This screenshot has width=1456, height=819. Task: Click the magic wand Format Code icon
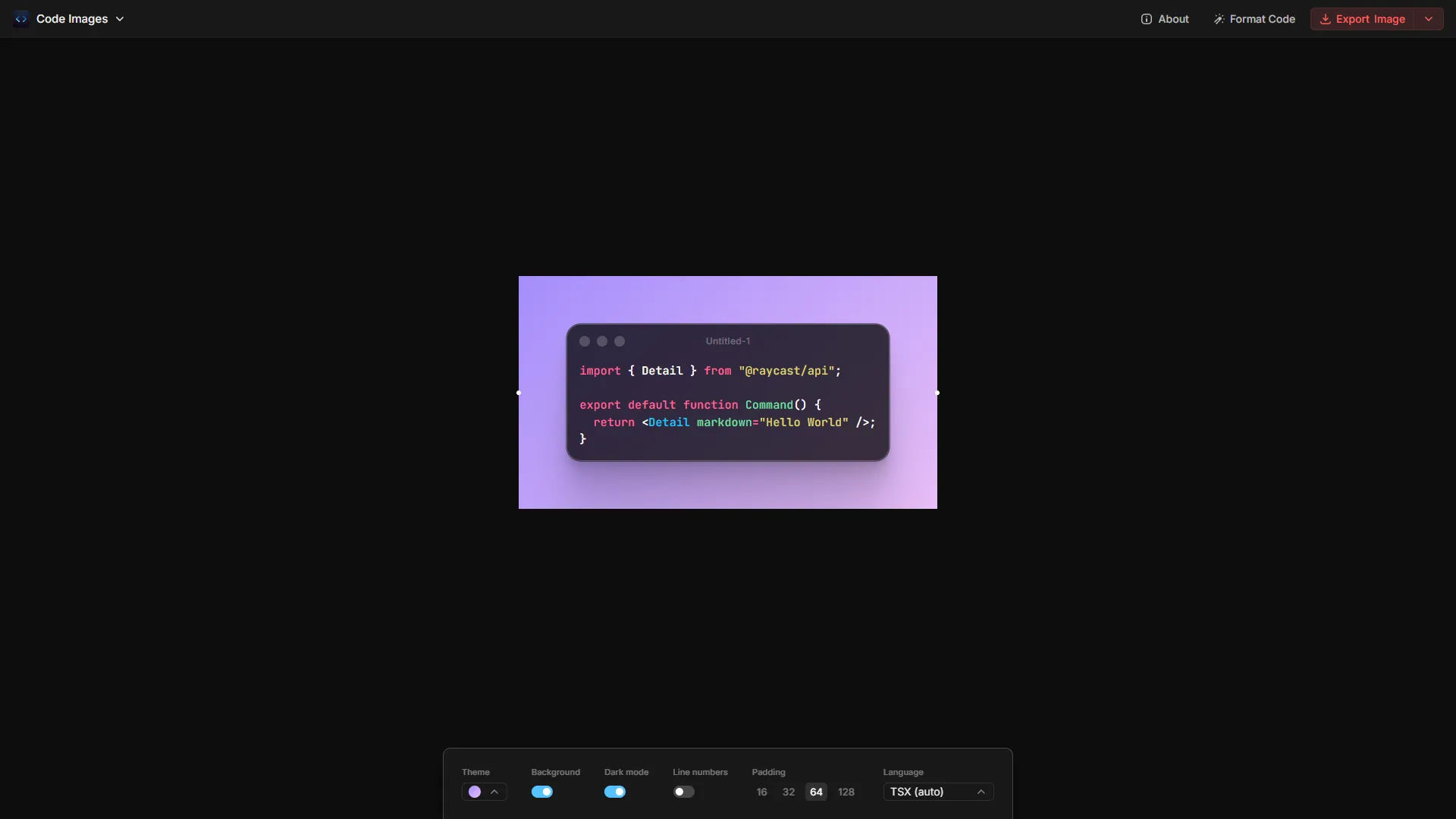(1219, 19)
